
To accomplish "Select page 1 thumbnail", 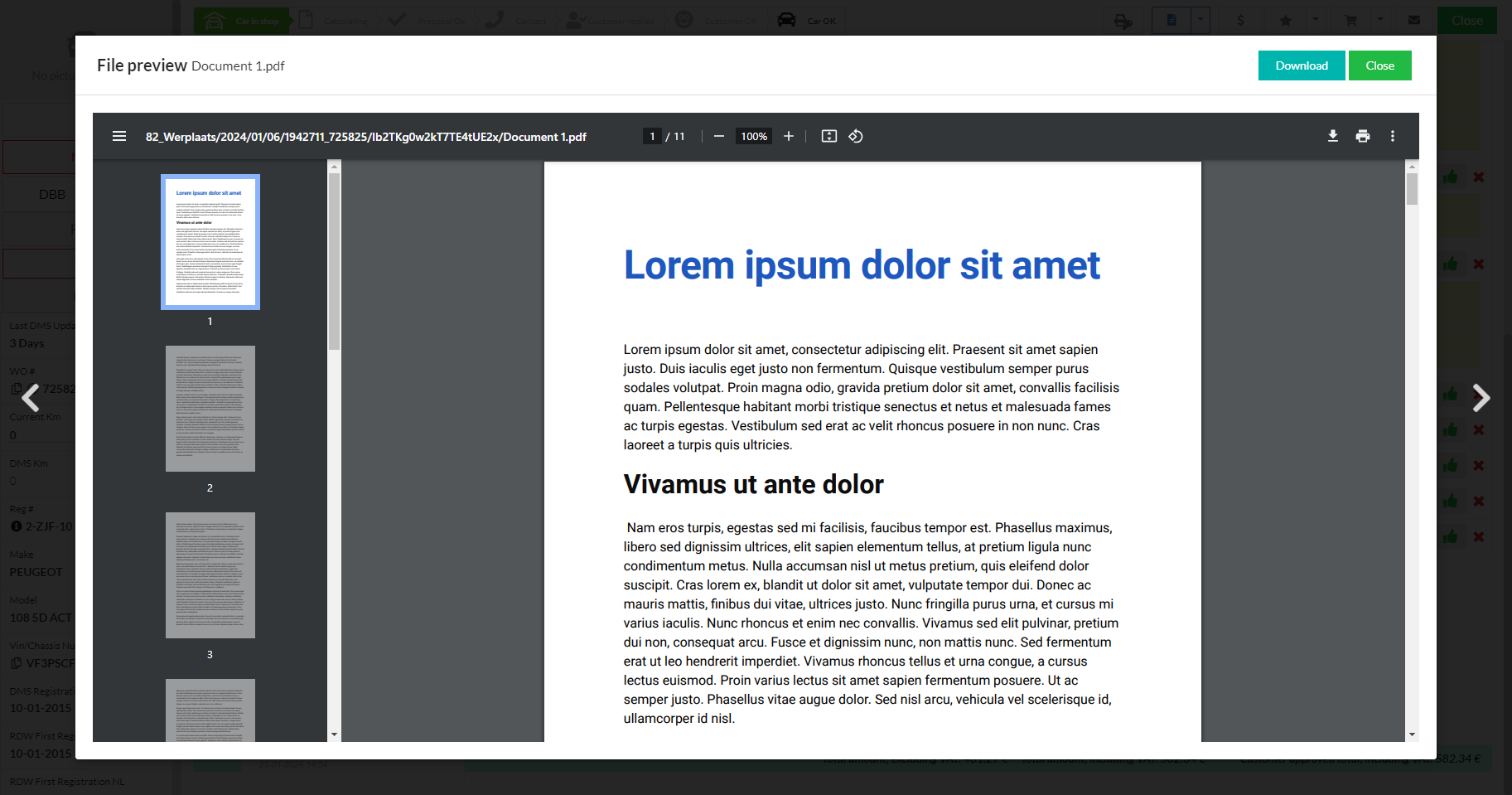I will pos(210,242).
